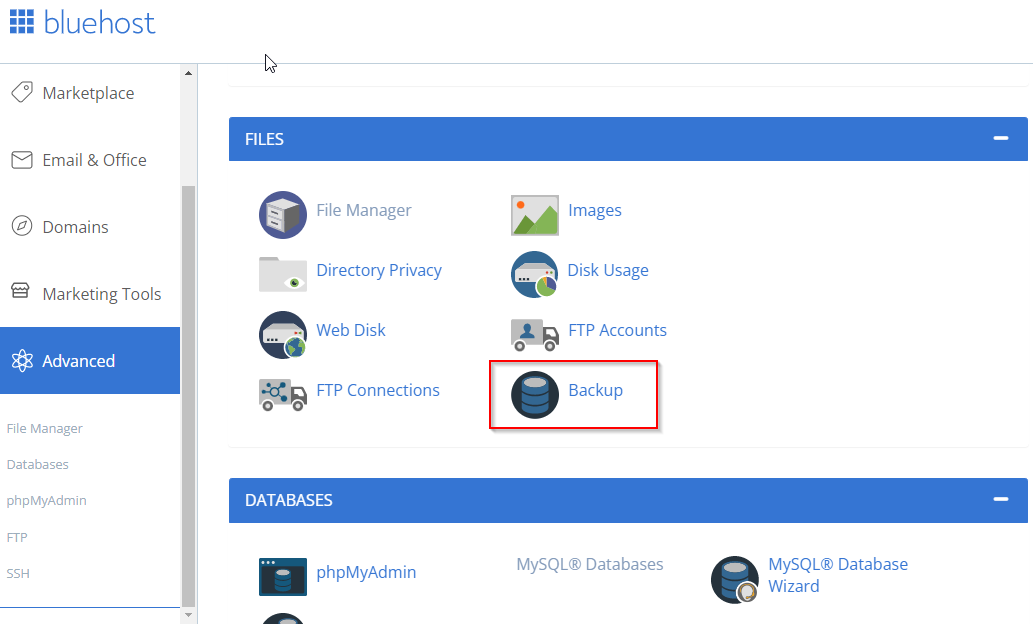The height and width of the screenshot is (624, 1033).
Task: Open the Directory Privacy folder icon
Action: (283, 274)
